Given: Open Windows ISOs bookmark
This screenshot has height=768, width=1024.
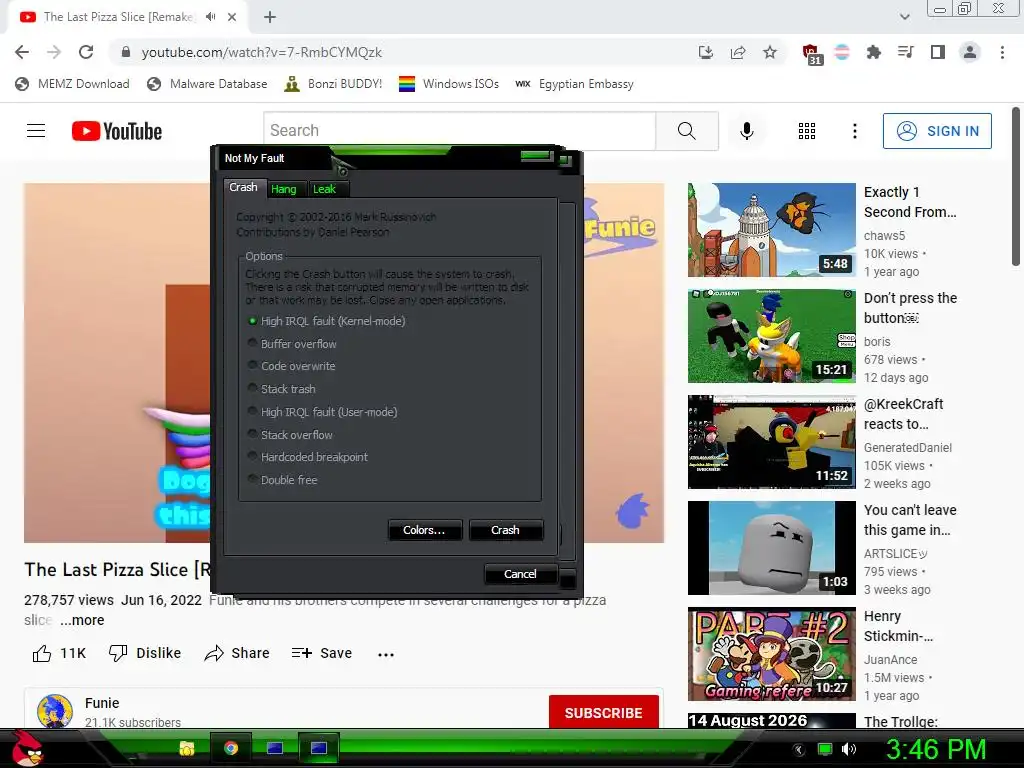Looking at the screenshot, I should (x=449, y=84).
